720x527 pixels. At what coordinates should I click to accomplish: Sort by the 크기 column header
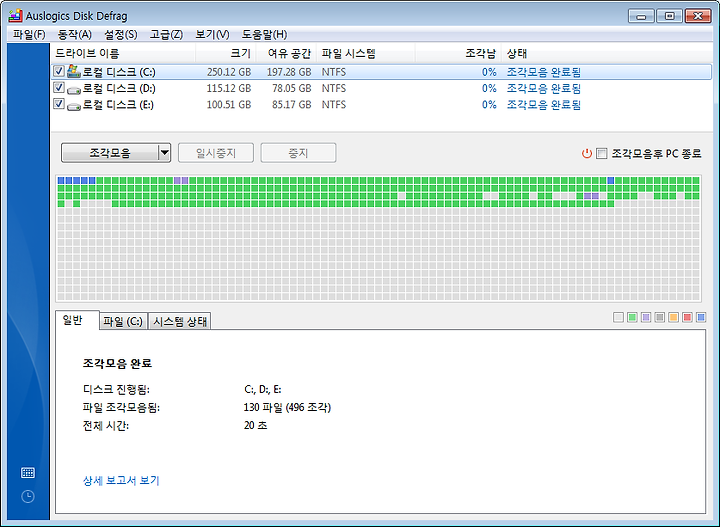(225, 53)
